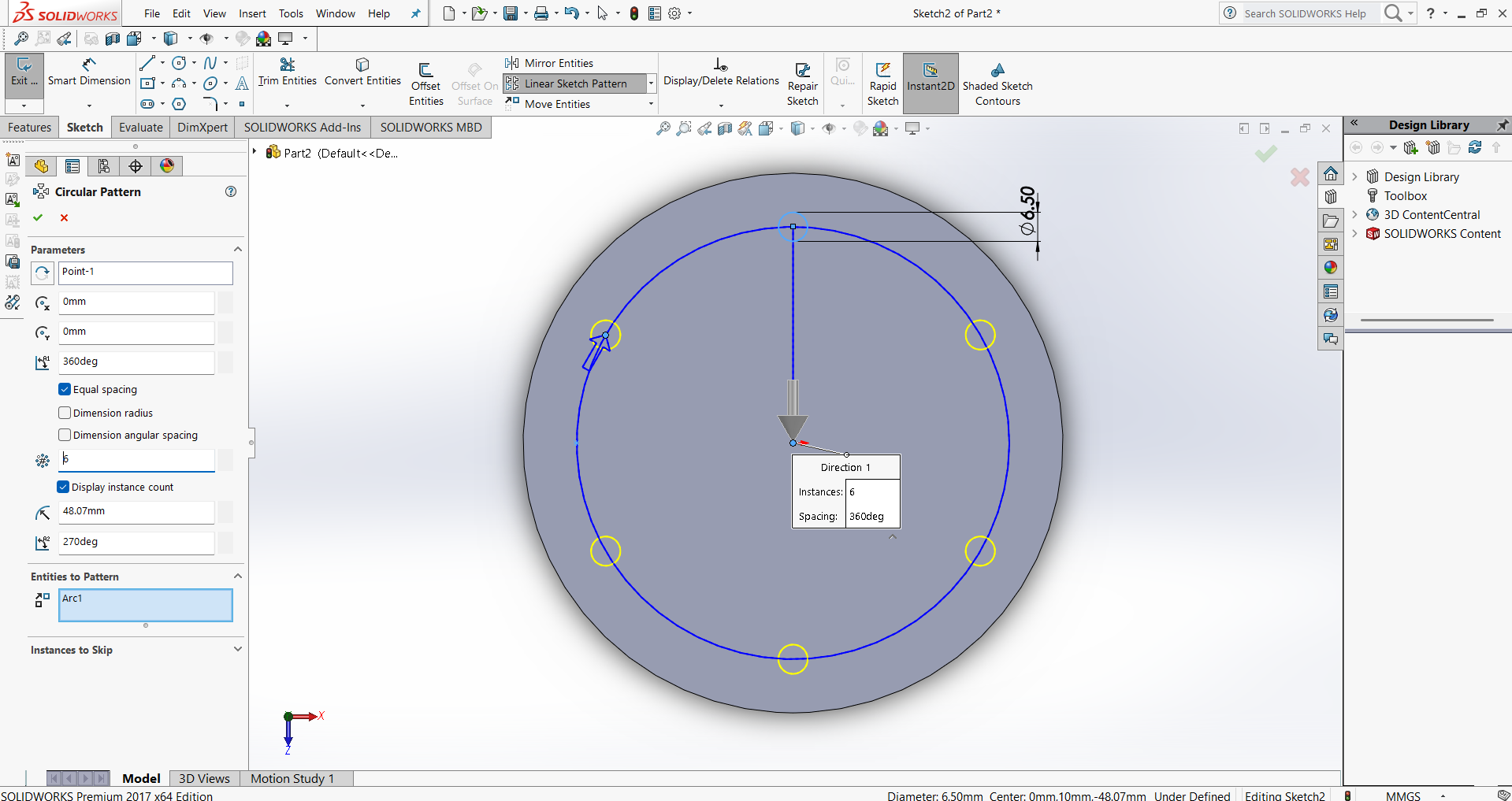The height and width of the screenshot is (801, 1512).
Task: Select Toolbox in Design Library
Action: tap(1406, 196)
